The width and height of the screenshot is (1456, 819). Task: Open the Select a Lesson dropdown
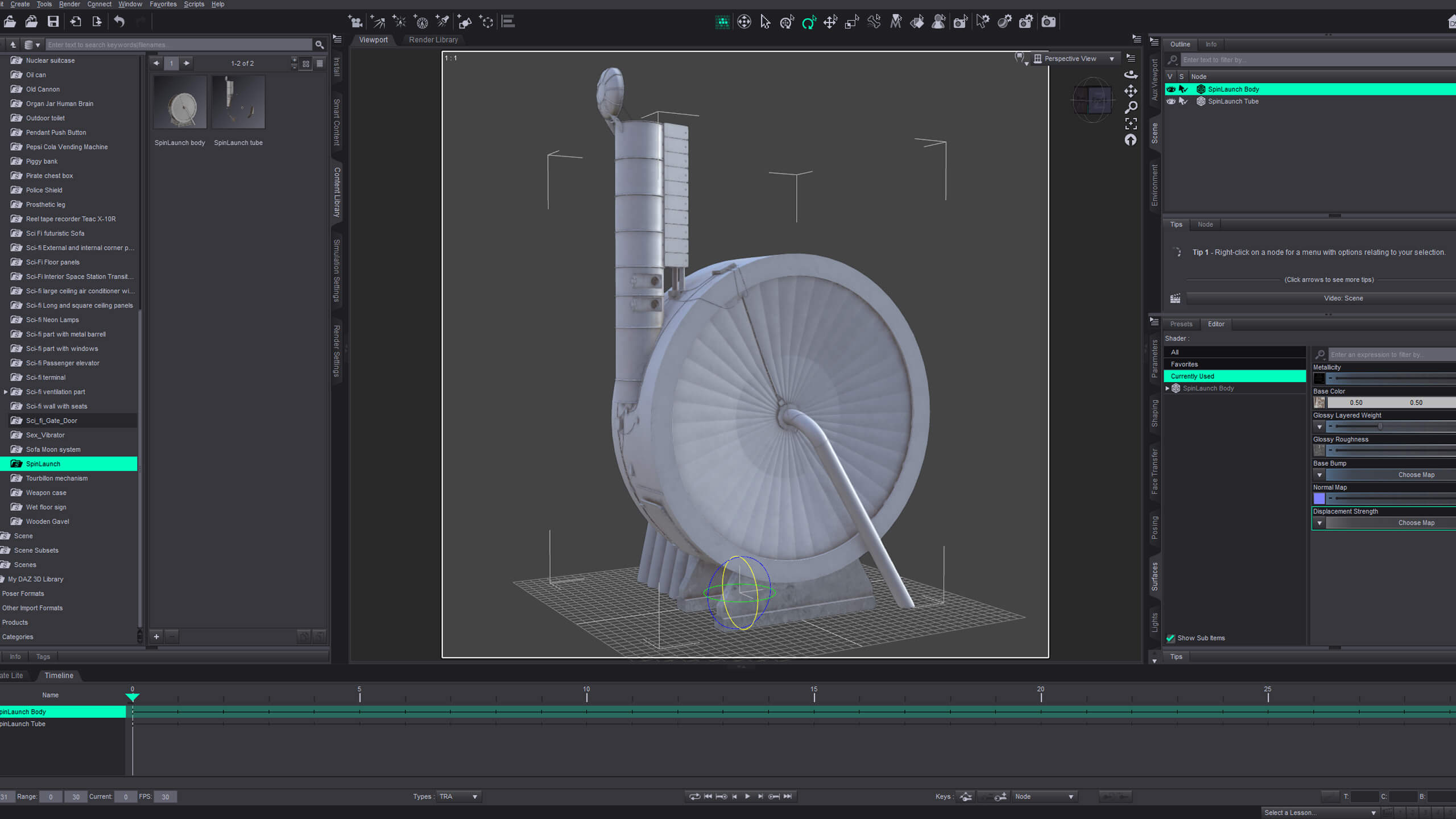click(1319, 812)
